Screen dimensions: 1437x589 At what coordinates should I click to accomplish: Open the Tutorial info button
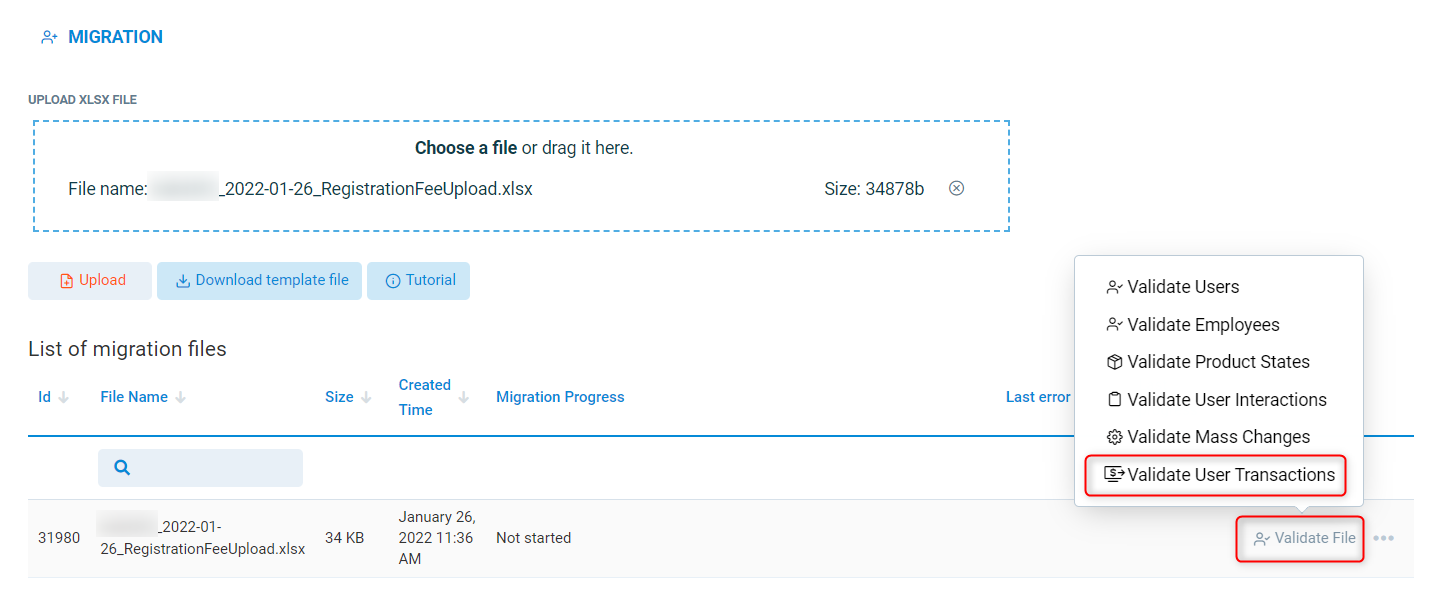click(x=418, y=281)
